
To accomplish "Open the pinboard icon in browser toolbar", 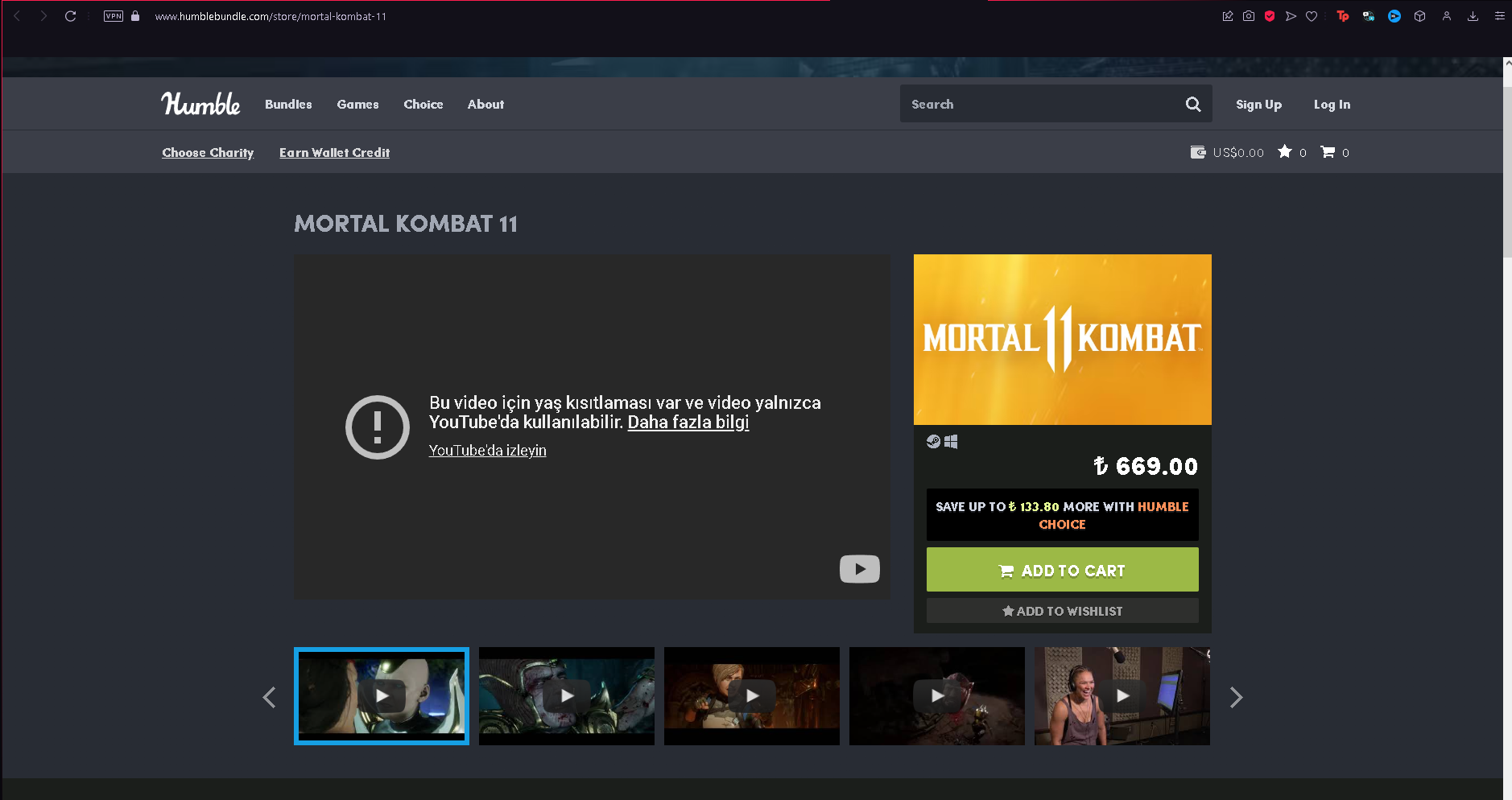I will 1228,16.
